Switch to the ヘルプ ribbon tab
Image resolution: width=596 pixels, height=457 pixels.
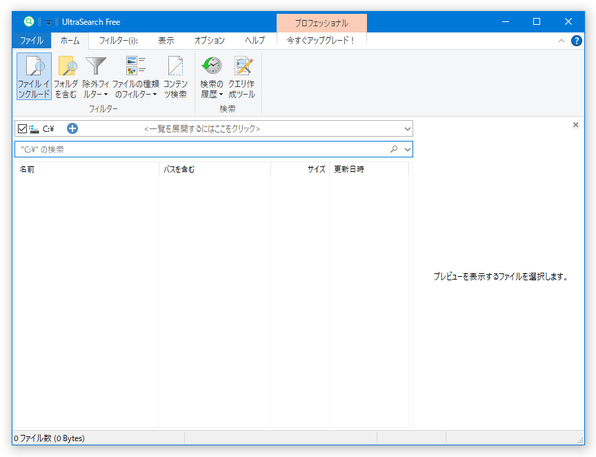(255, 40)
